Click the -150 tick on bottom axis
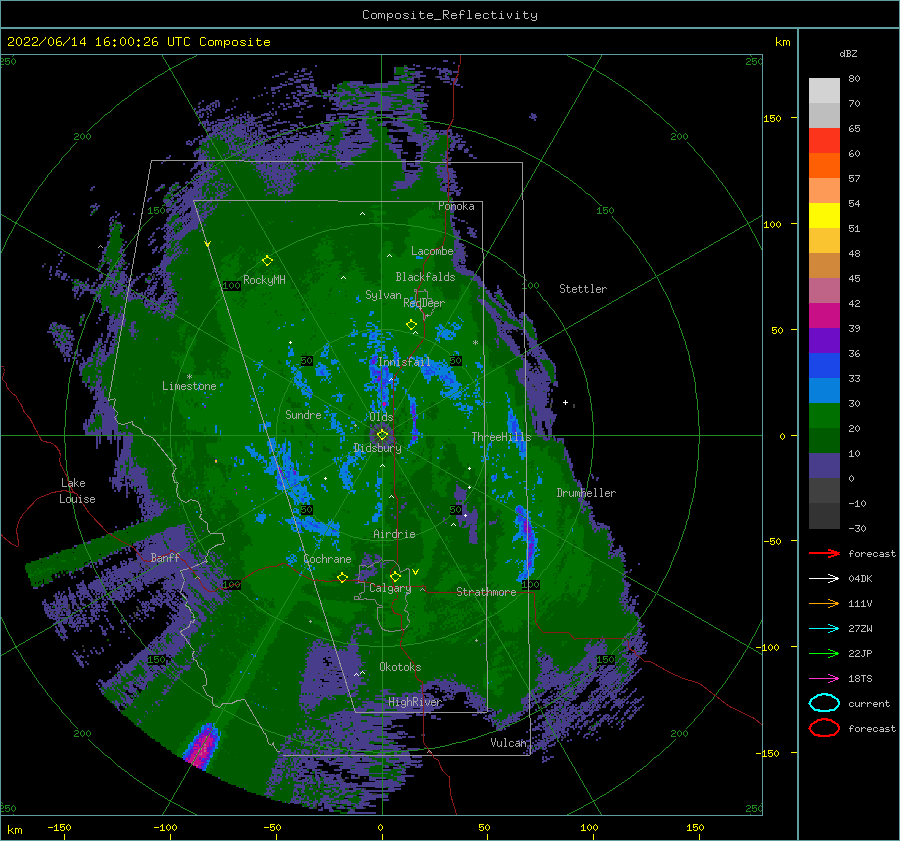 [59, 827]
